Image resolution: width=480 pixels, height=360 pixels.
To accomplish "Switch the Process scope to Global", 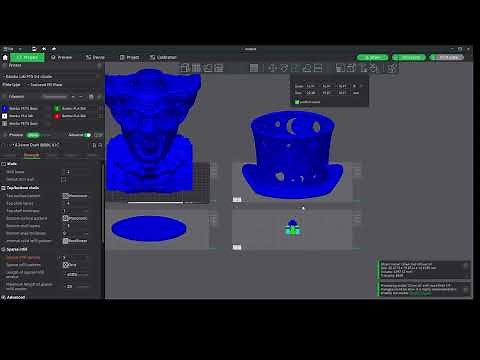I will (33, 135).
